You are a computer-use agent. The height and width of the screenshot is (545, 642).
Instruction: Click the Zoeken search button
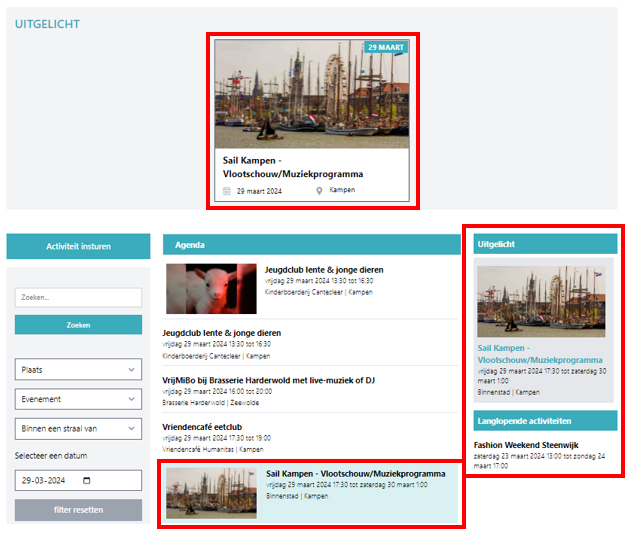click(x=78, y=325)
